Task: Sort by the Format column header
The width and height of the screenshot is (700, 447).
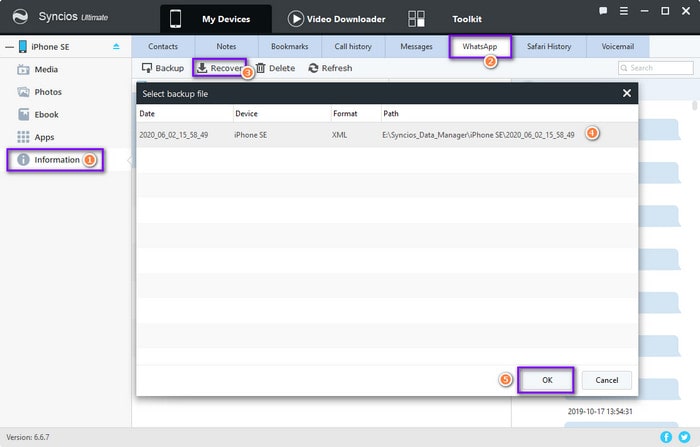Action: point(356,113)
